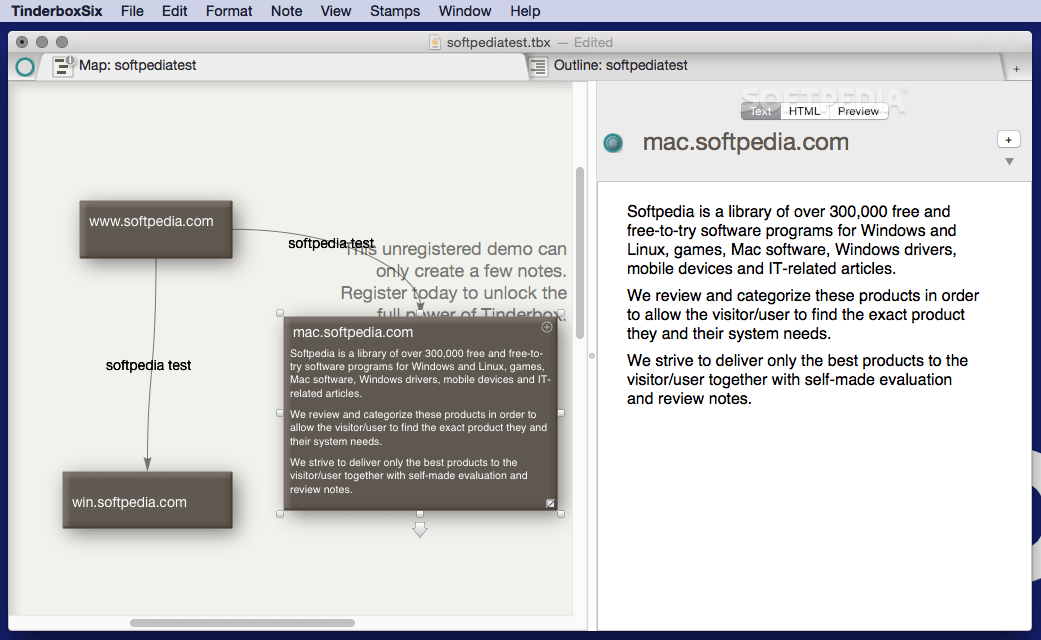Add a new tab with plus button

[x=1016, y=69]
